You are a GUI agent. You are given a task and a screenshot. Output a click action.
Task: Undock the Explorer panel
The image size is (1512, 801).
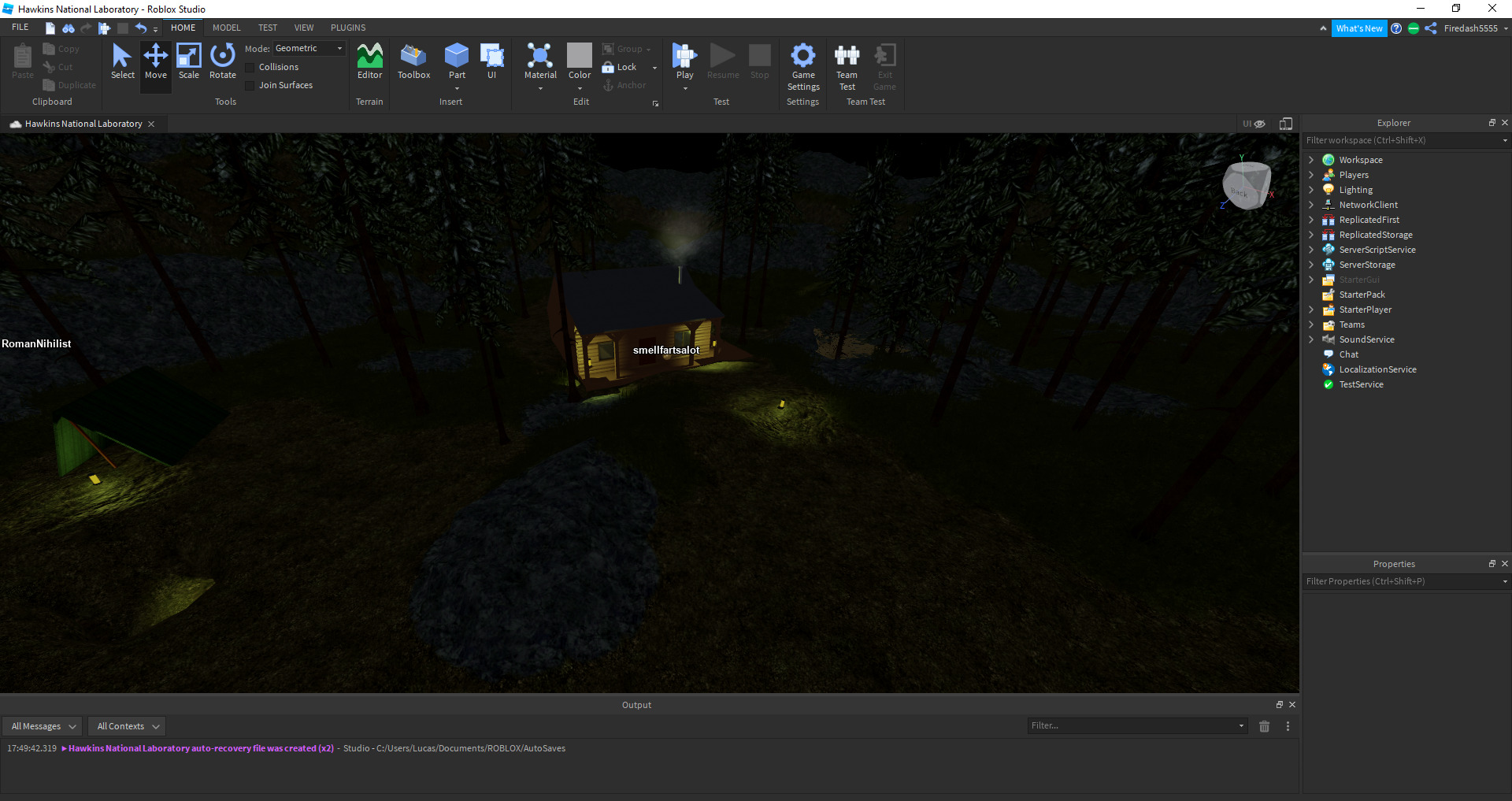[1492, 123]
